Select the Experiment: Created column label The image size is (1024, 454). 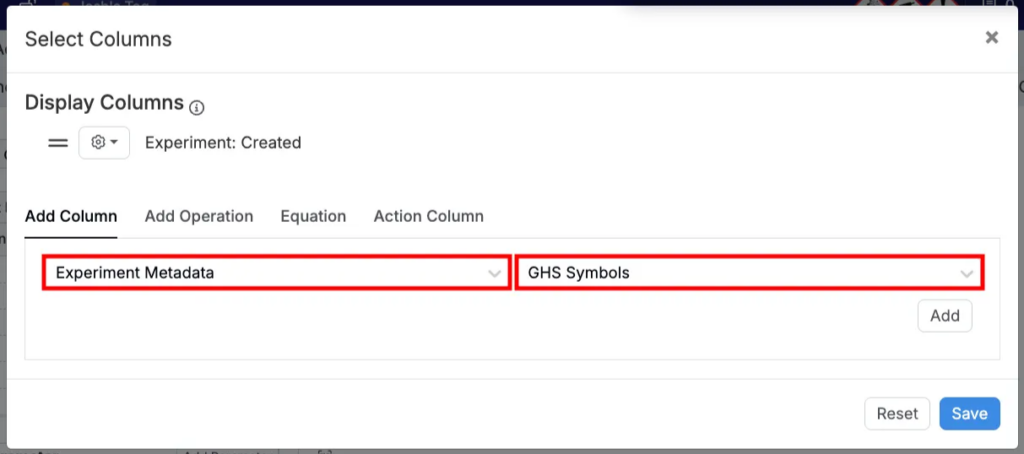(x=223, y=143)
